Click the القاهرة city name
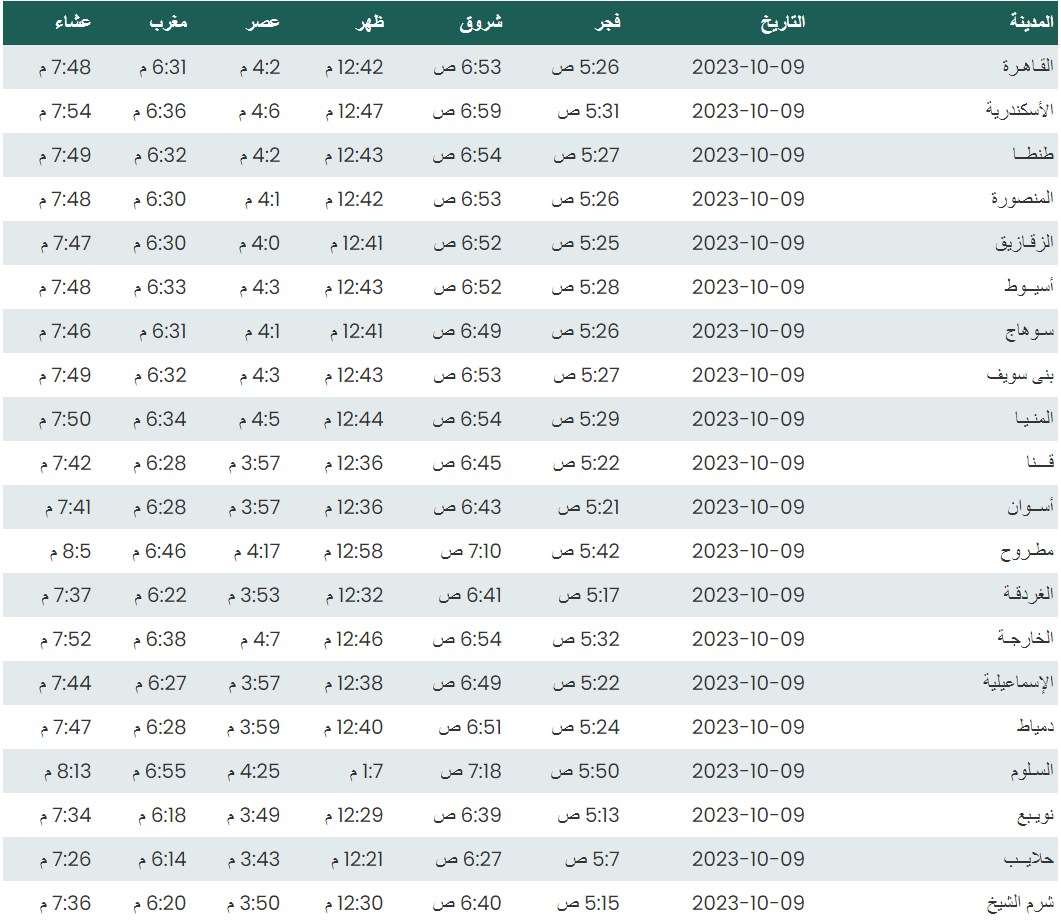The image size is (1061, 924). click(x=1029, y=67)
